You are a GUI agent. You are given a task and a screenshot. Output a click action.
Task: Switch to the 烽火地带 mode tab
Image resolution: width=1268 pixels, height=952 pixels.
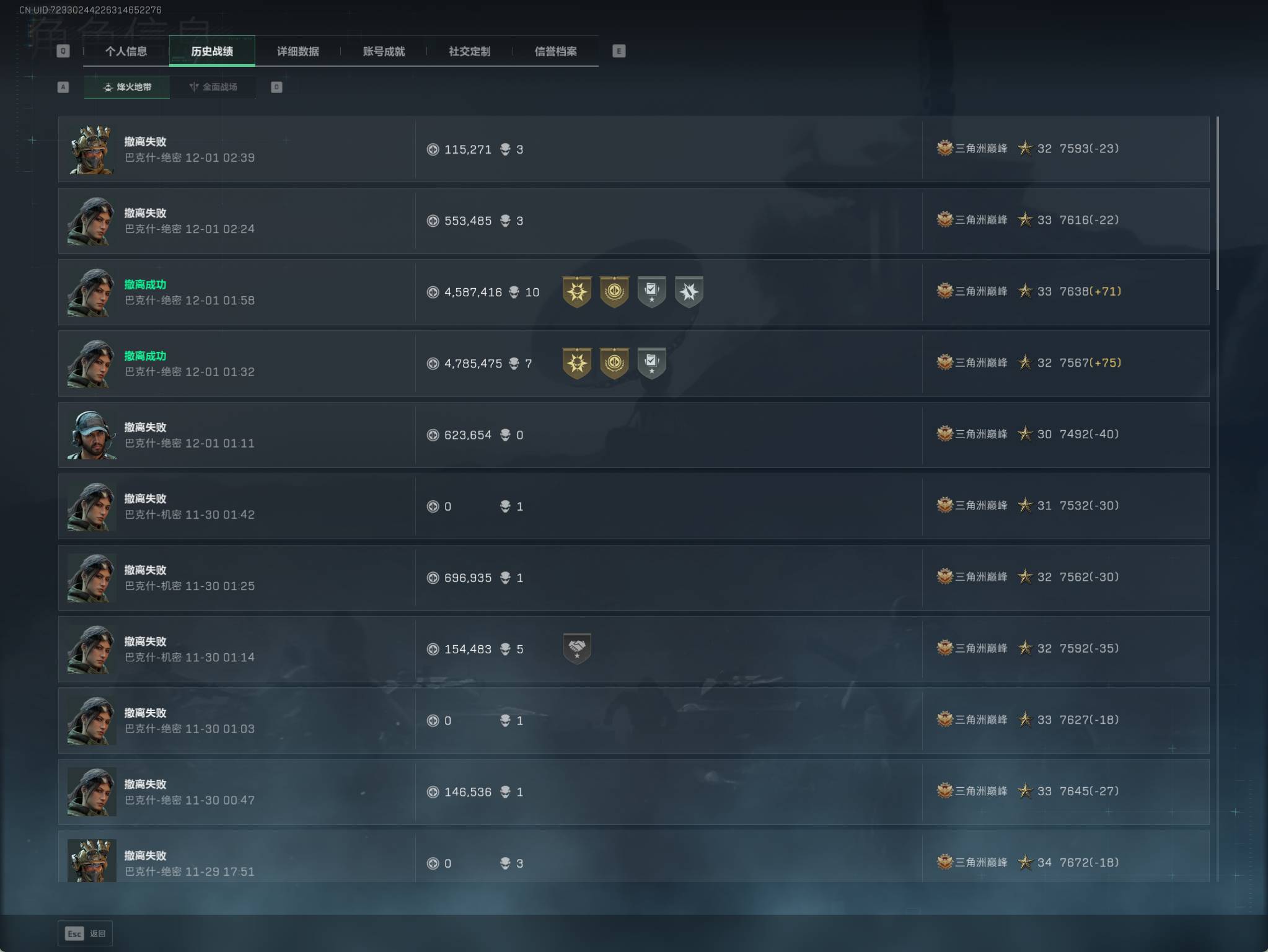point(127,87)
